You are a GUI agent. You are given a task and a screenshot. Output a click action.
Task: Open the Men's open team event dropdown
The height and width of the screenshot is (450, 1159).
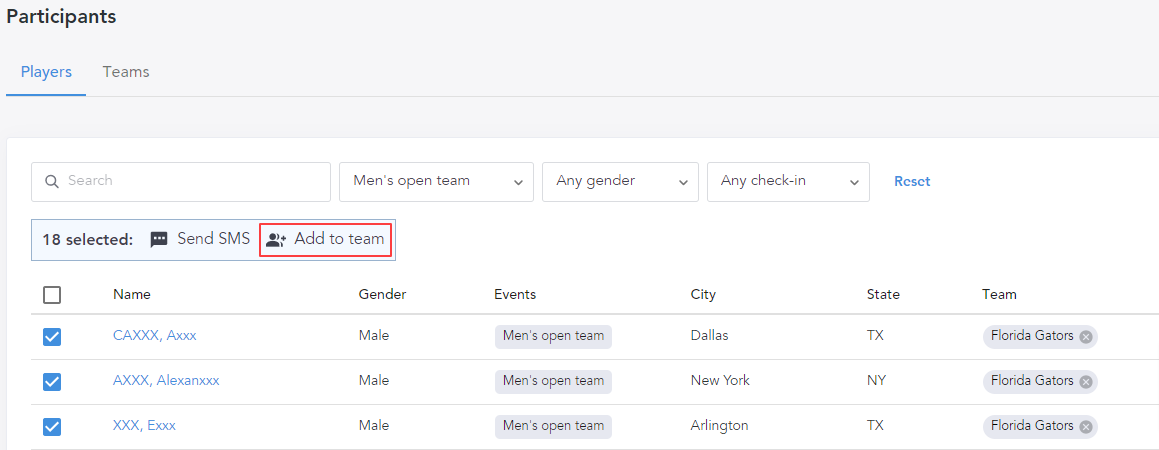tap(436, 182)
